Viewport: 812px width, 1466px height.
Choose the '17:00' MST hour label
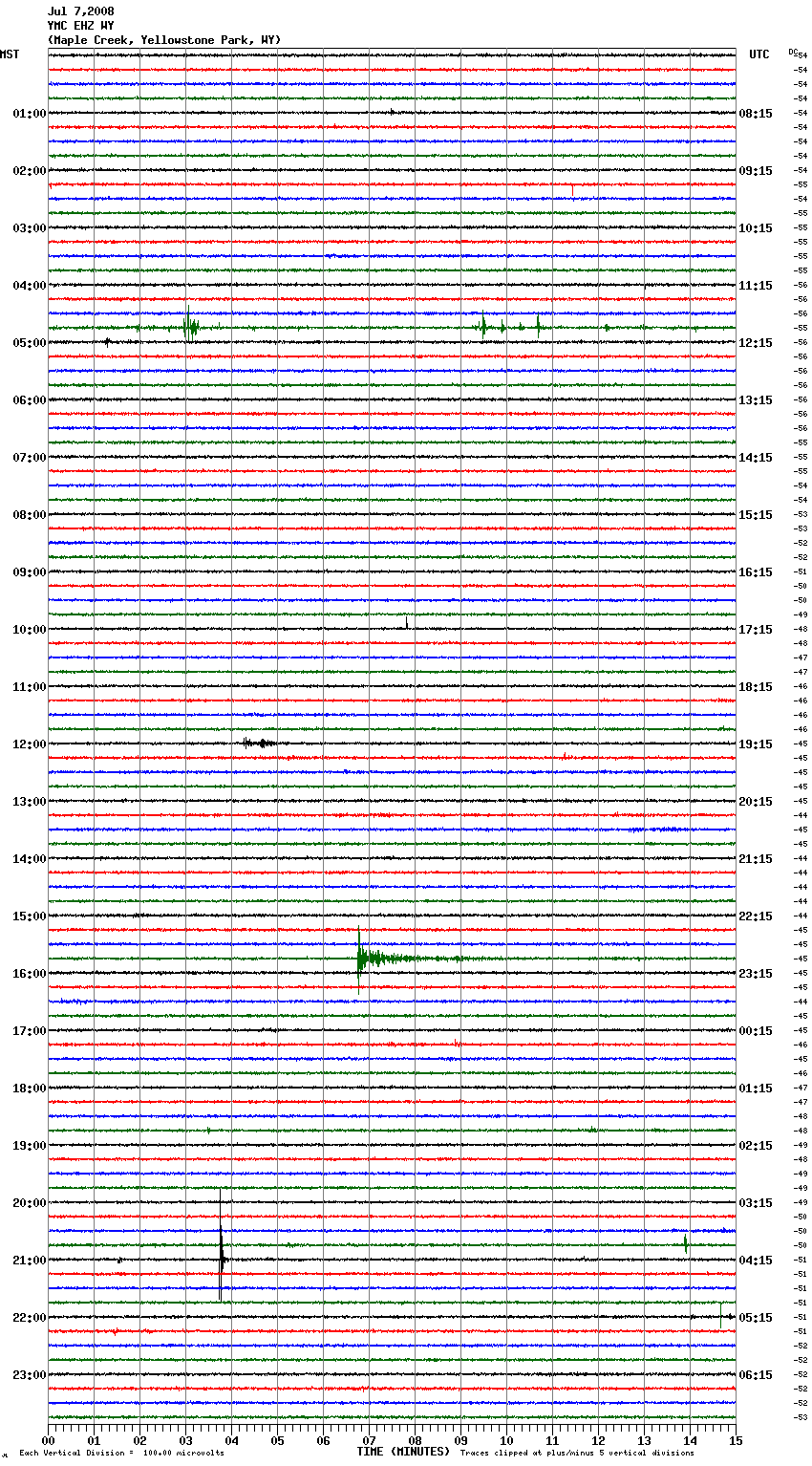(x=30, y=1031)
